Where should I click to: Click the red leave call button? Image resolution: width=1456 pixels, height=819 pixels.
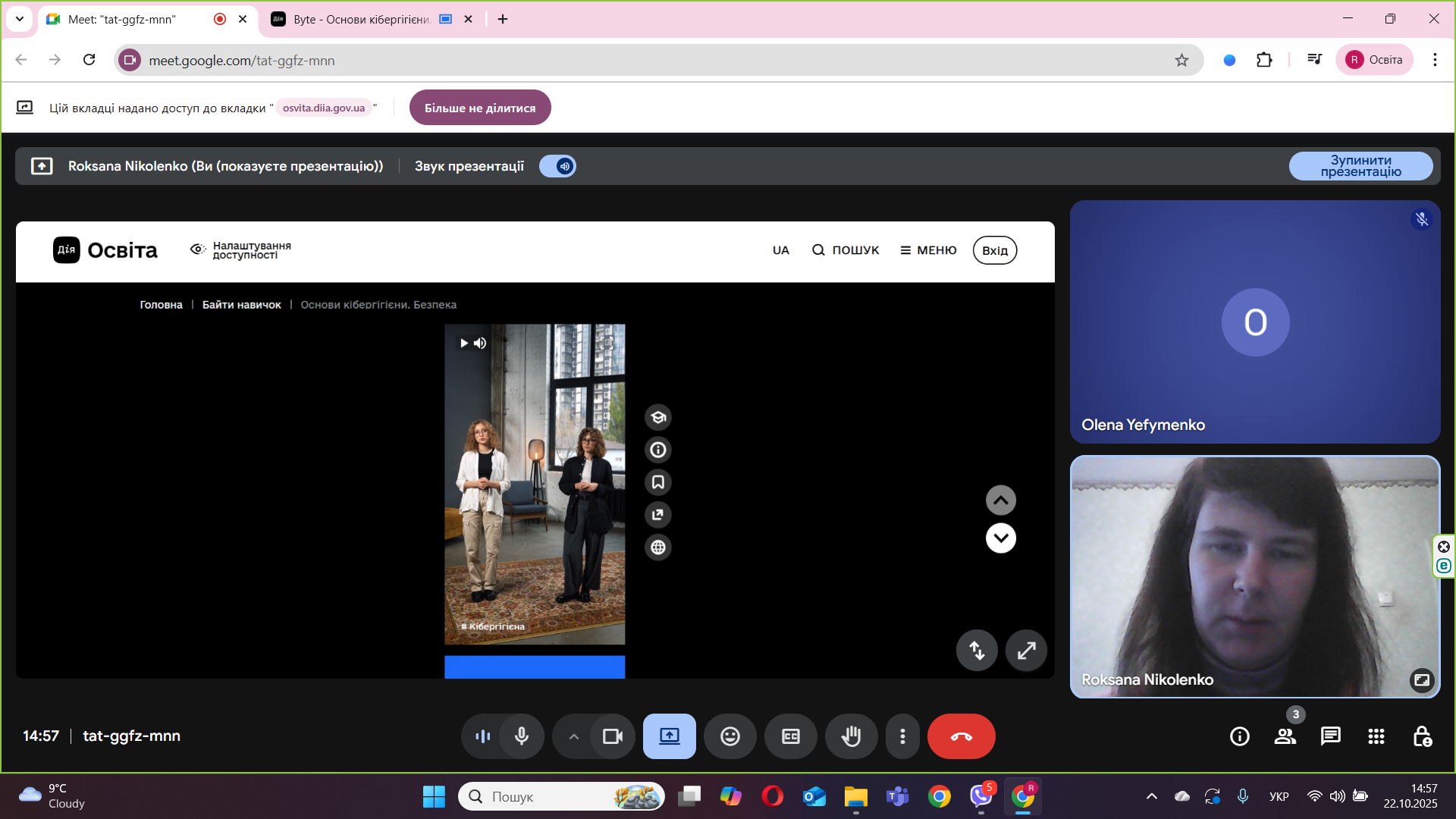[x=961, y=736]
